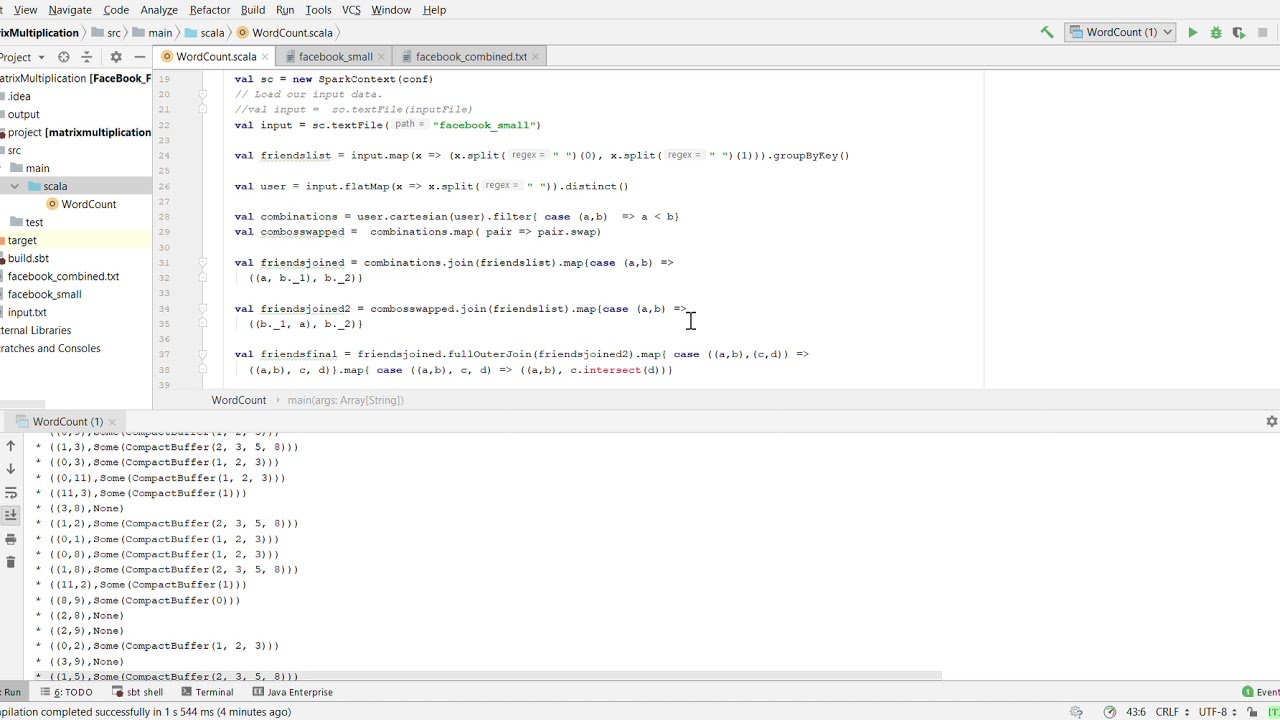Click the CRLF line separator selector in the status bar
The width and height of the screenshot is (1280, 720).
point(1170,712)
